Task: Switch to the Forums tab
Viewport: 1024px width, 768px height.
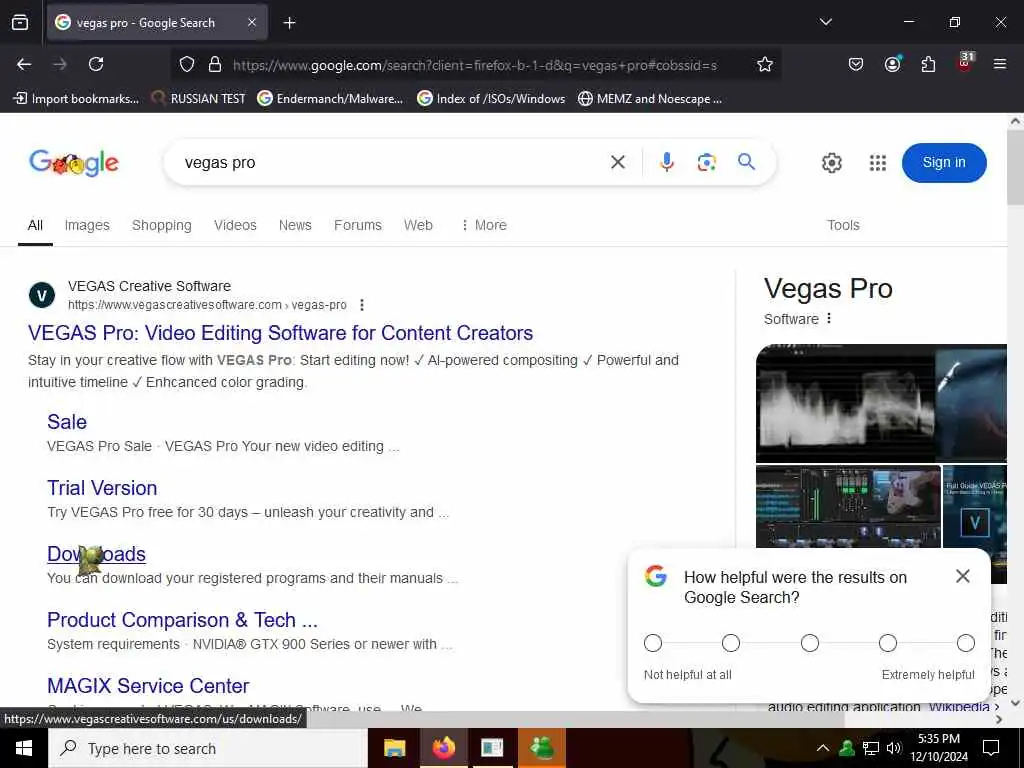Action: (x=358, y=225)
